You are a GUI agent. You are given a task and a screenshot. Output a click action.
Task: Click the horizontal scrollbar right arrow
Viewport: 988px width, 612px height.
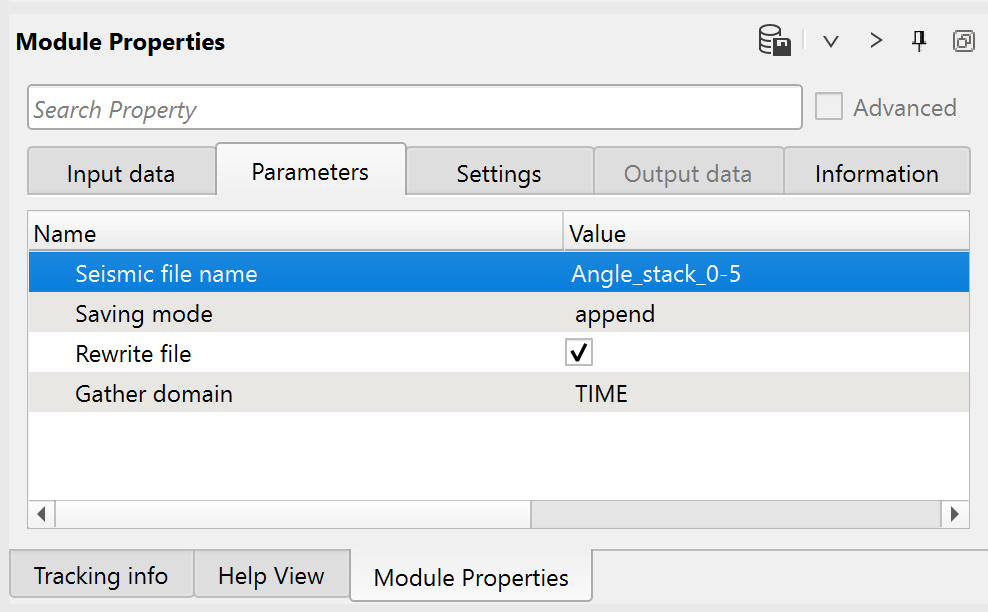[x=955, y=514]
